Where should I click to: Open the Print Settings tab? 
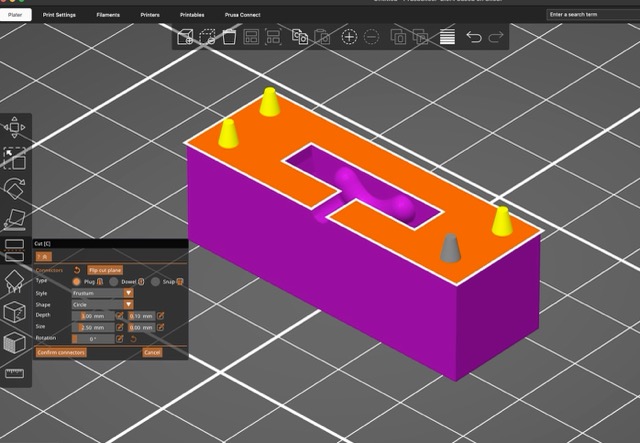(59, 15)
